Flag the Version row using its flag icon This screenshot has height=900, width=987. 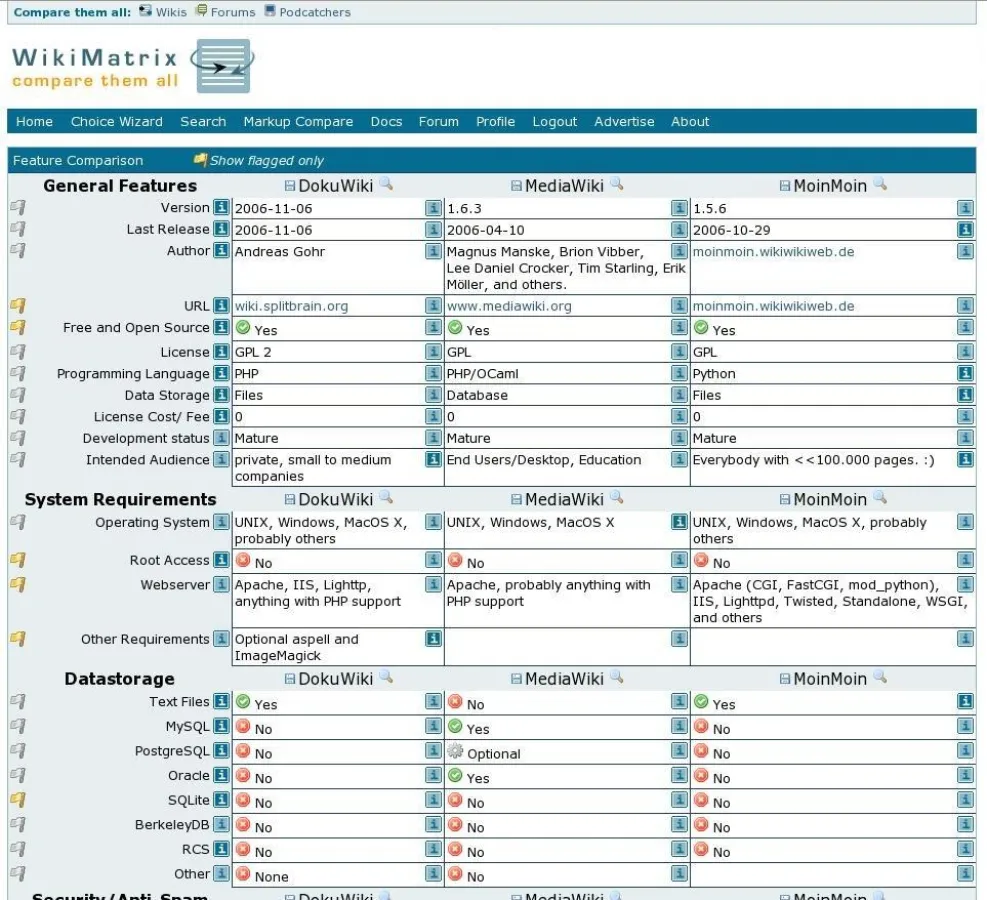click(17, 208)
